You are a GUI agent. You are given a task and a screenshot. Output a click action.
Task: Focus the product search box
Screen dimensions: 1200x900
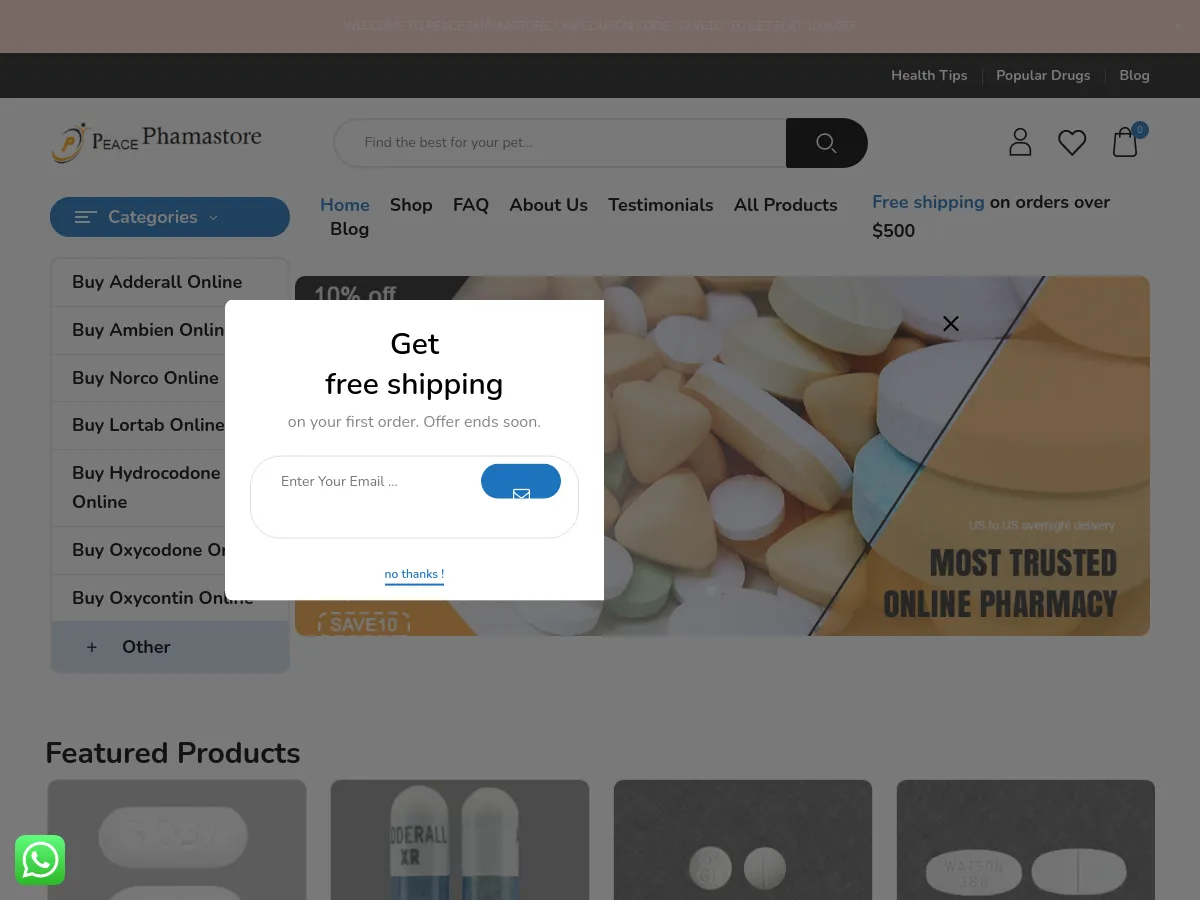point(560,143)
